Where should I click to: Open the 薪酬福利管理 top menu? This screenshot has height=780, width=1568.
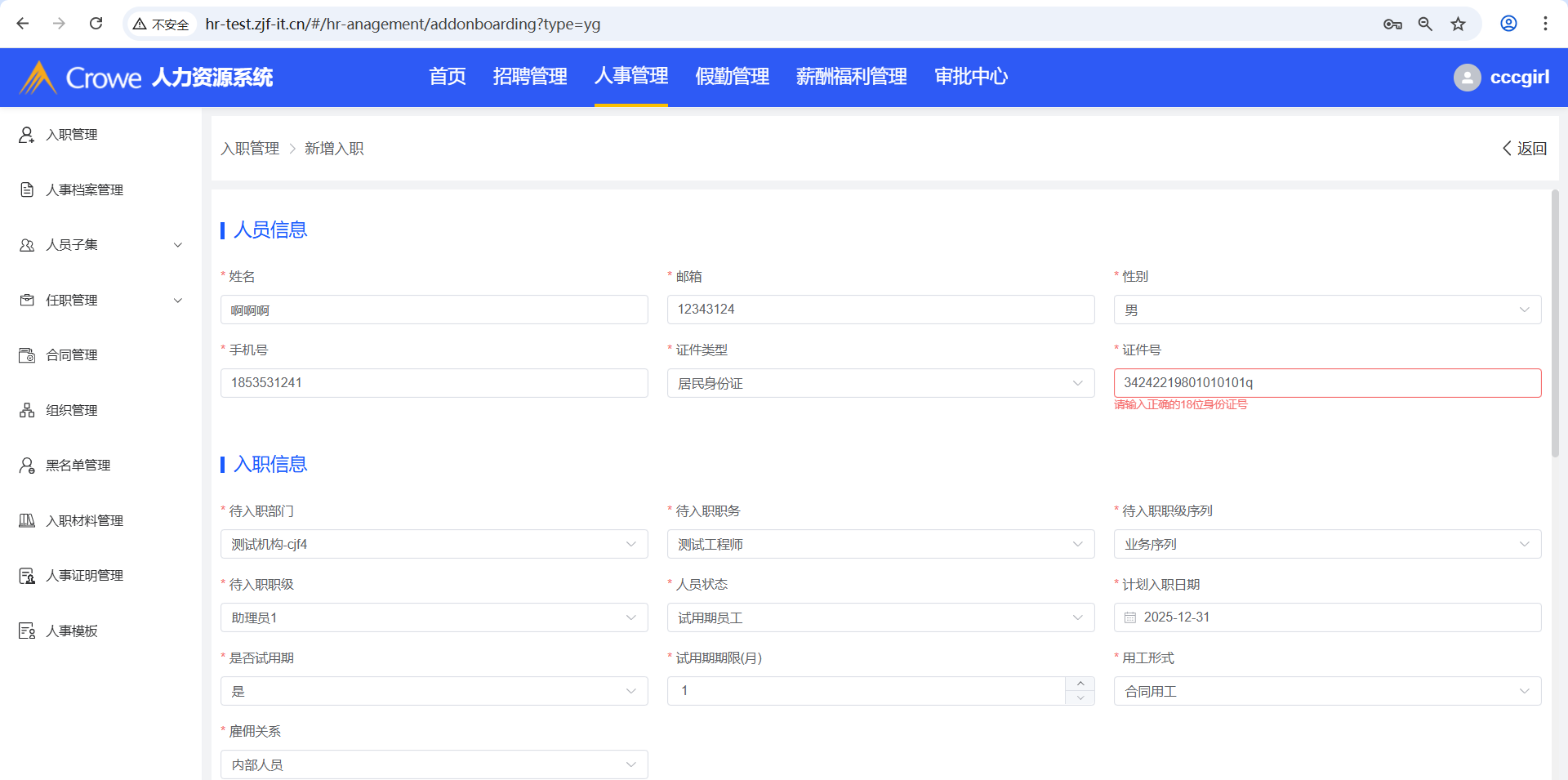[x=851, y=77]
